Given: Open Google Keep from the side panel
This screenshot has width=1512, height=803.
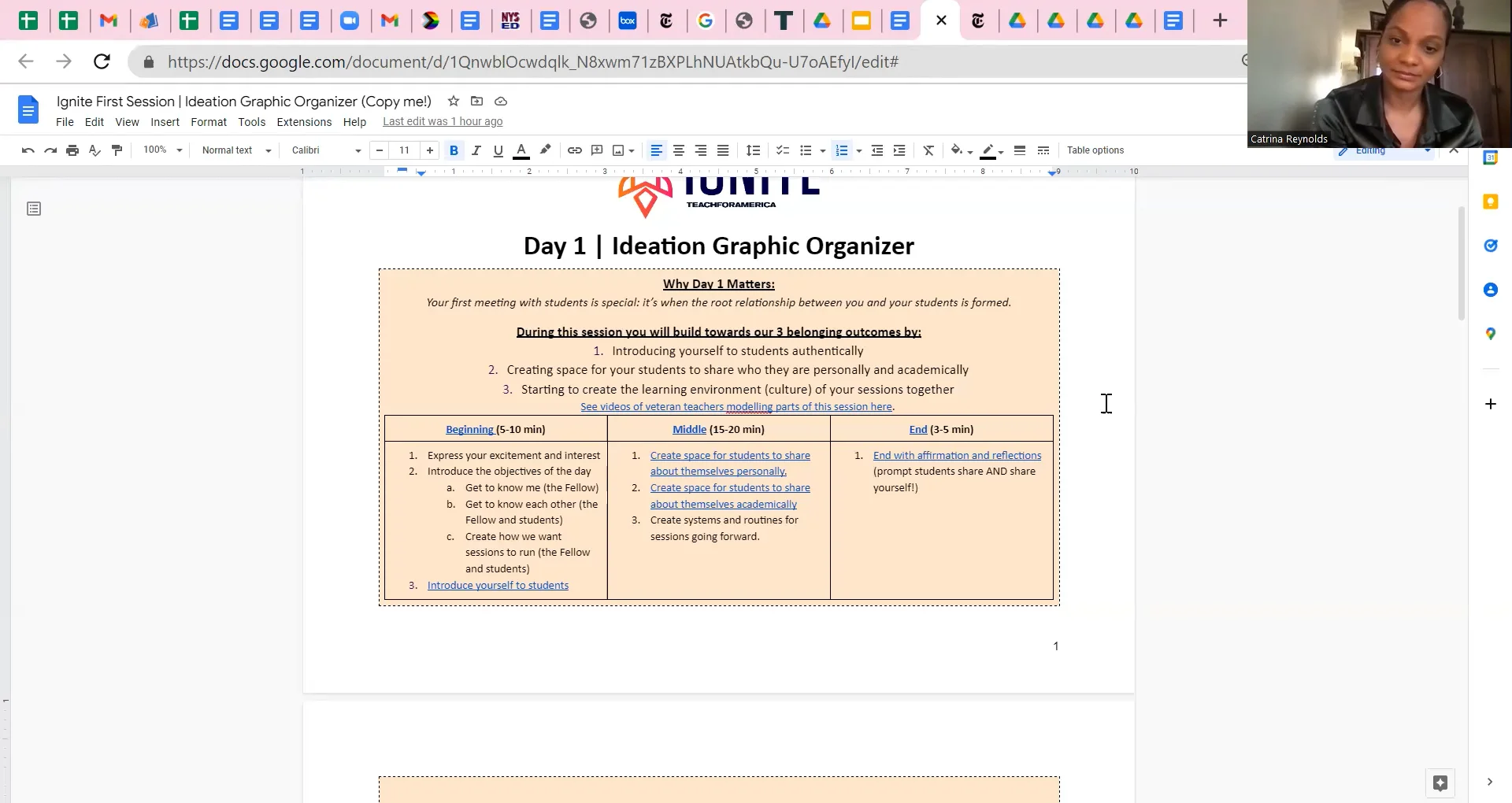Looking at the screenshot, I should (x=1491, y=202).
